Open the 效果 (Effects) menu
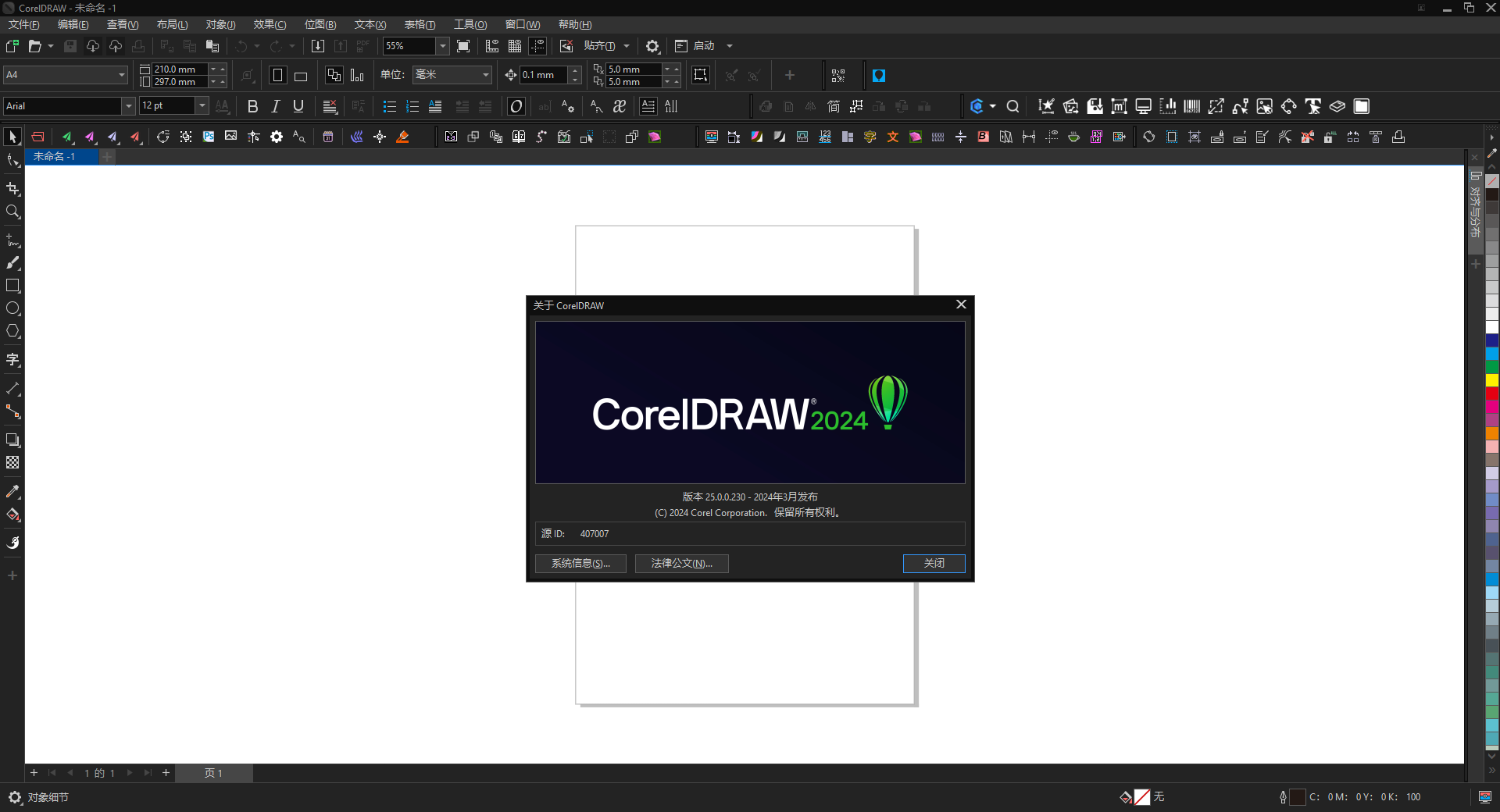1500x812 pixels. click(270, 25)
